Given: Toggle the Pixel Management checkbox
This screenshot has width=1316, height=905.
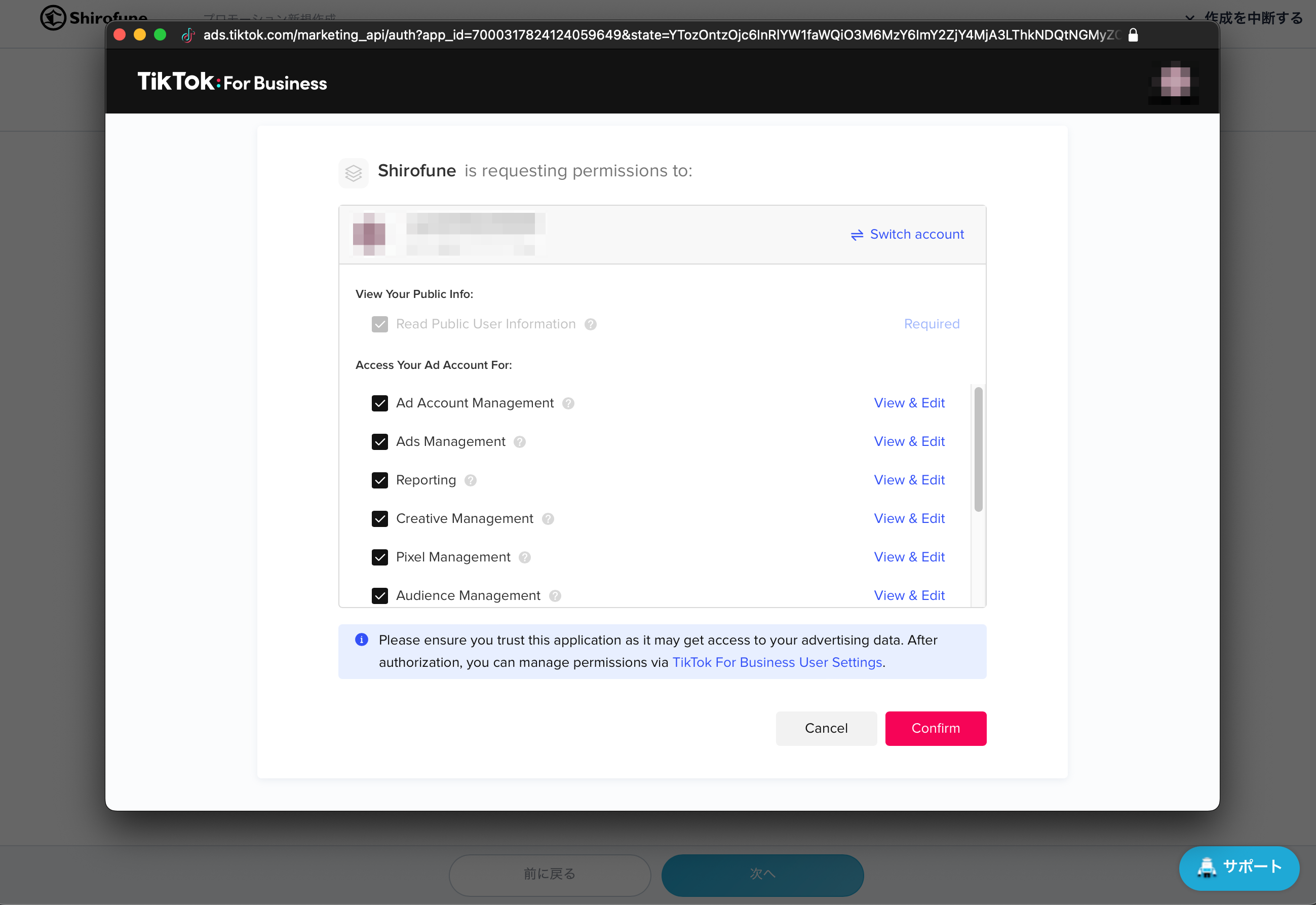Looking at the screenshot, I should pos(380,557).
